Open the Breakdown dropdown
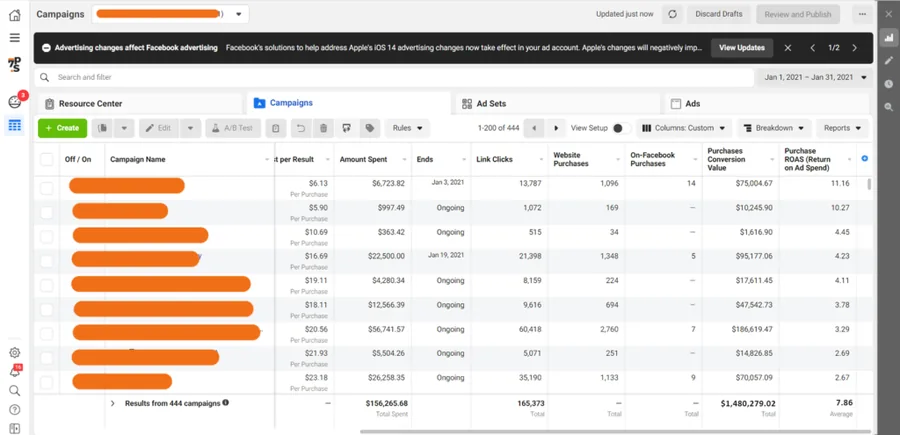Viewport: 900px width, 435px height. tap(774, 128)
